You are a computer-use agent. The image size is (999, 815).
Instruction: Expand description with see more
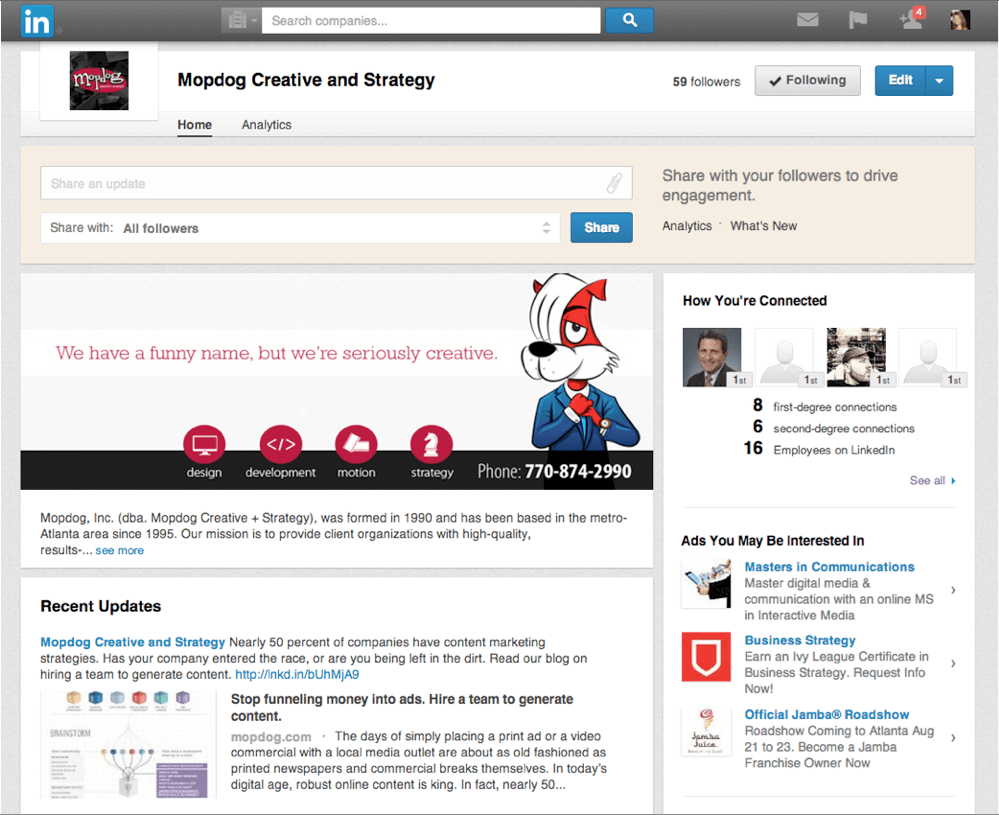pos(120,551)
